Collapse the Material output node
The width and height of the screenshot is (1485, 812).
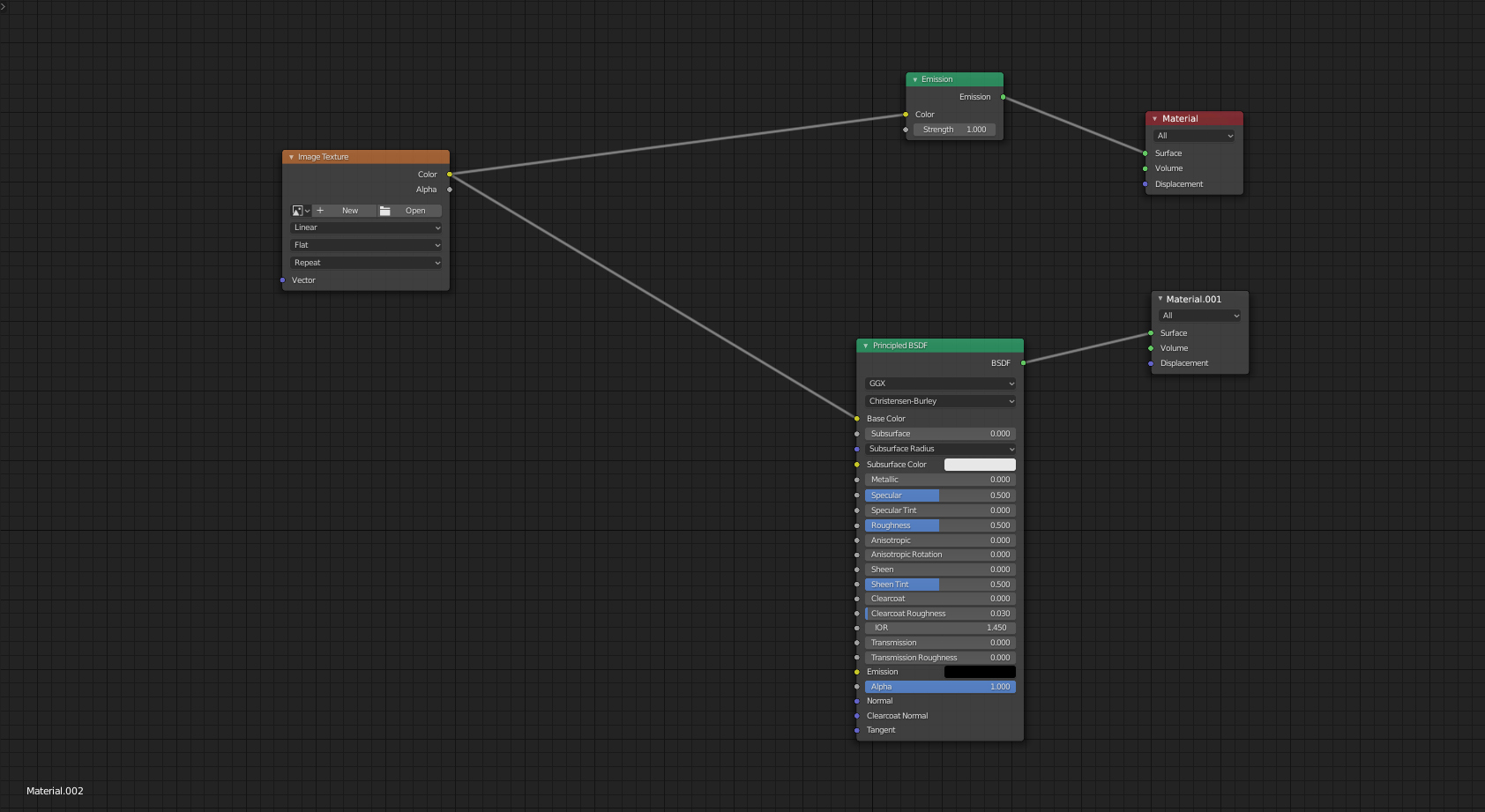(1155, 118)
